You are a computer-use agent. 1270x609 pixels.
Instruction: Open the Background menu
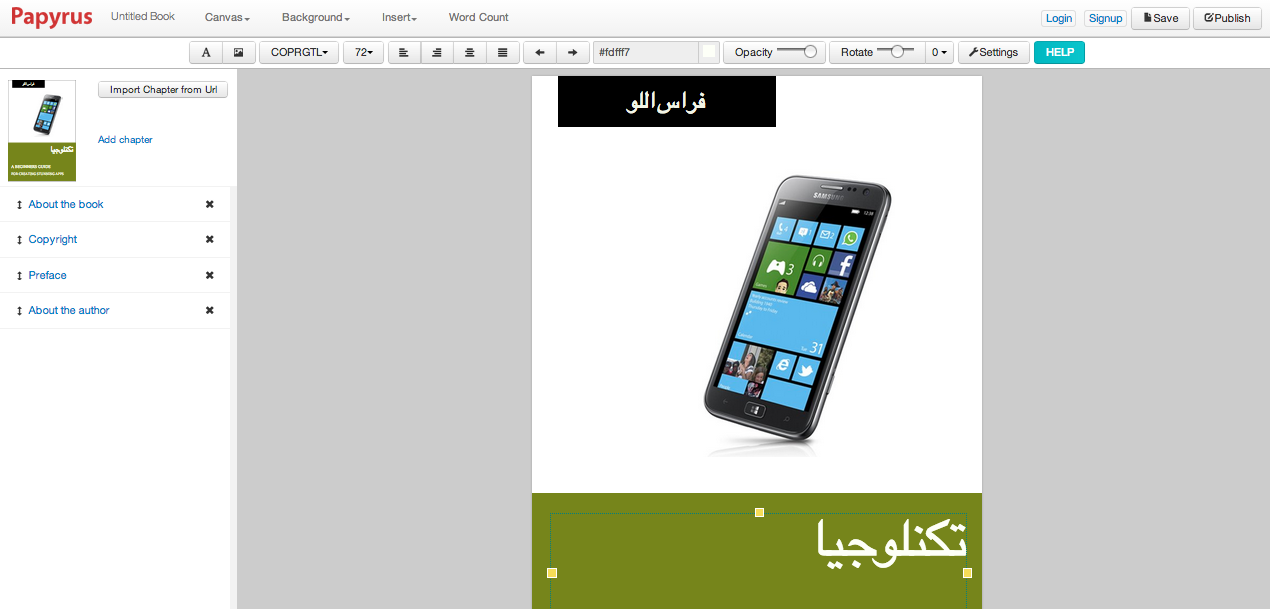click(x=316, y=17)
